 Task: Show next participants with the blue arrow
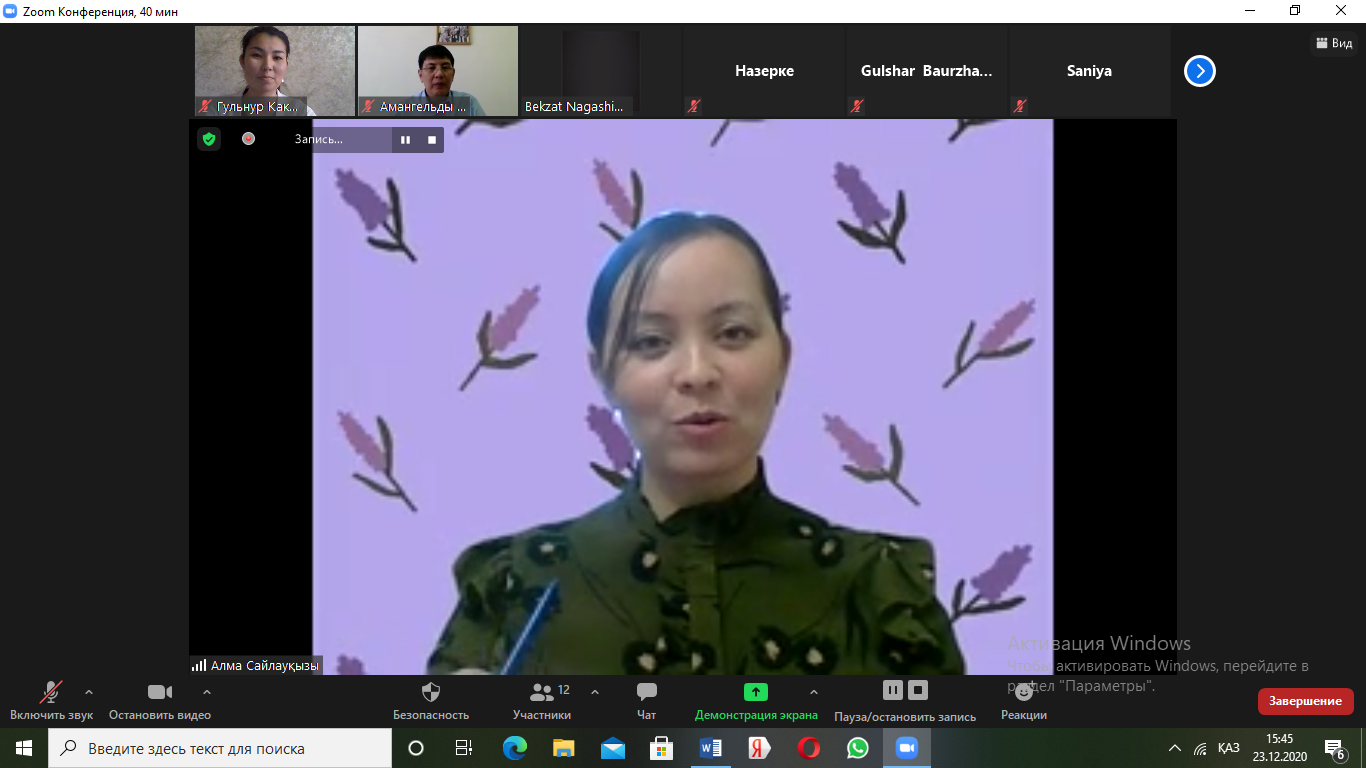coord(1200,71)
